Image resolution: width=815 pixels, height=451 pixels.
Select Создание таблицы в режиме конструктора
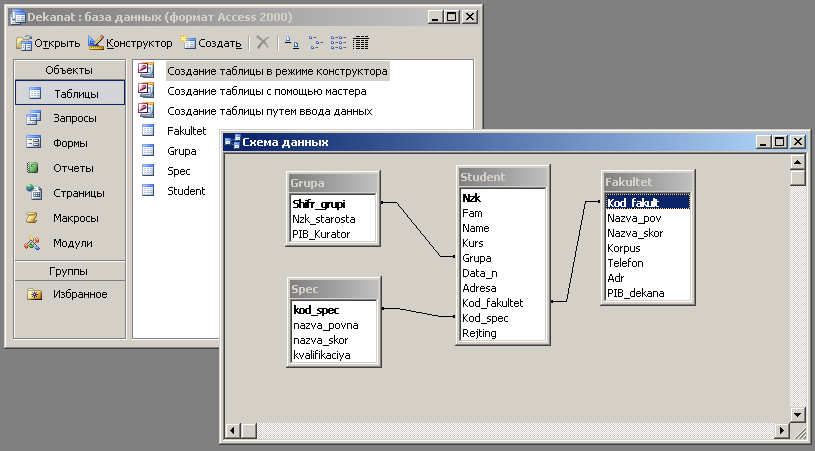pyautogui.click(x=277, y=71)
